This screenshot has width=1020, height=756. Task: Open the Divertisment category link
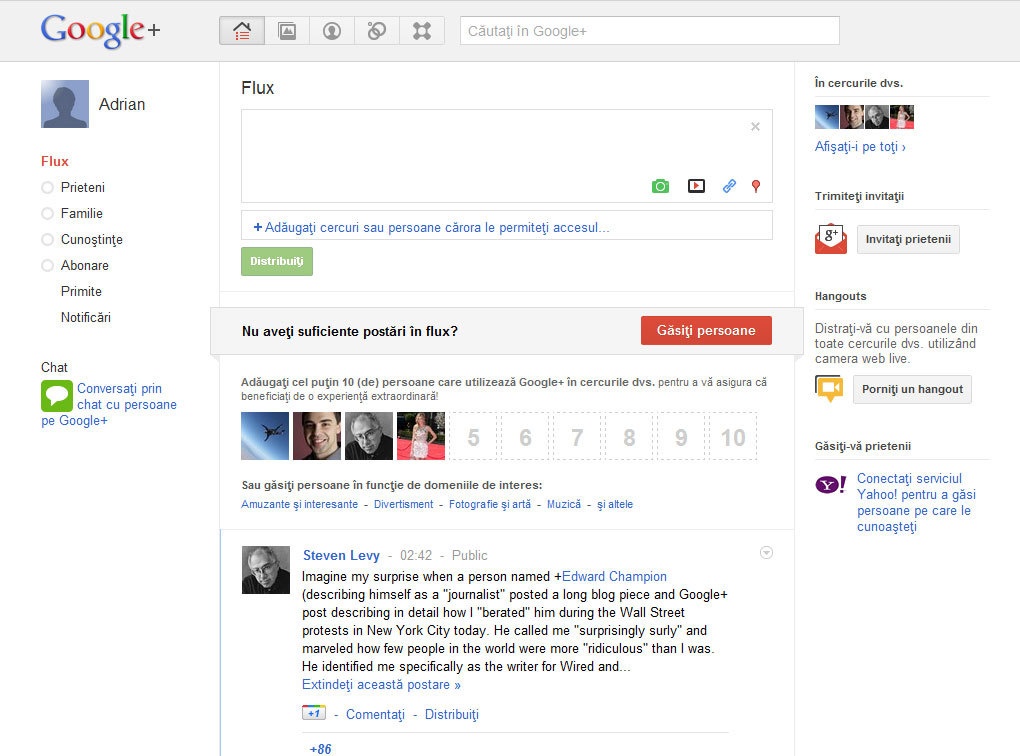pos(403,504)
